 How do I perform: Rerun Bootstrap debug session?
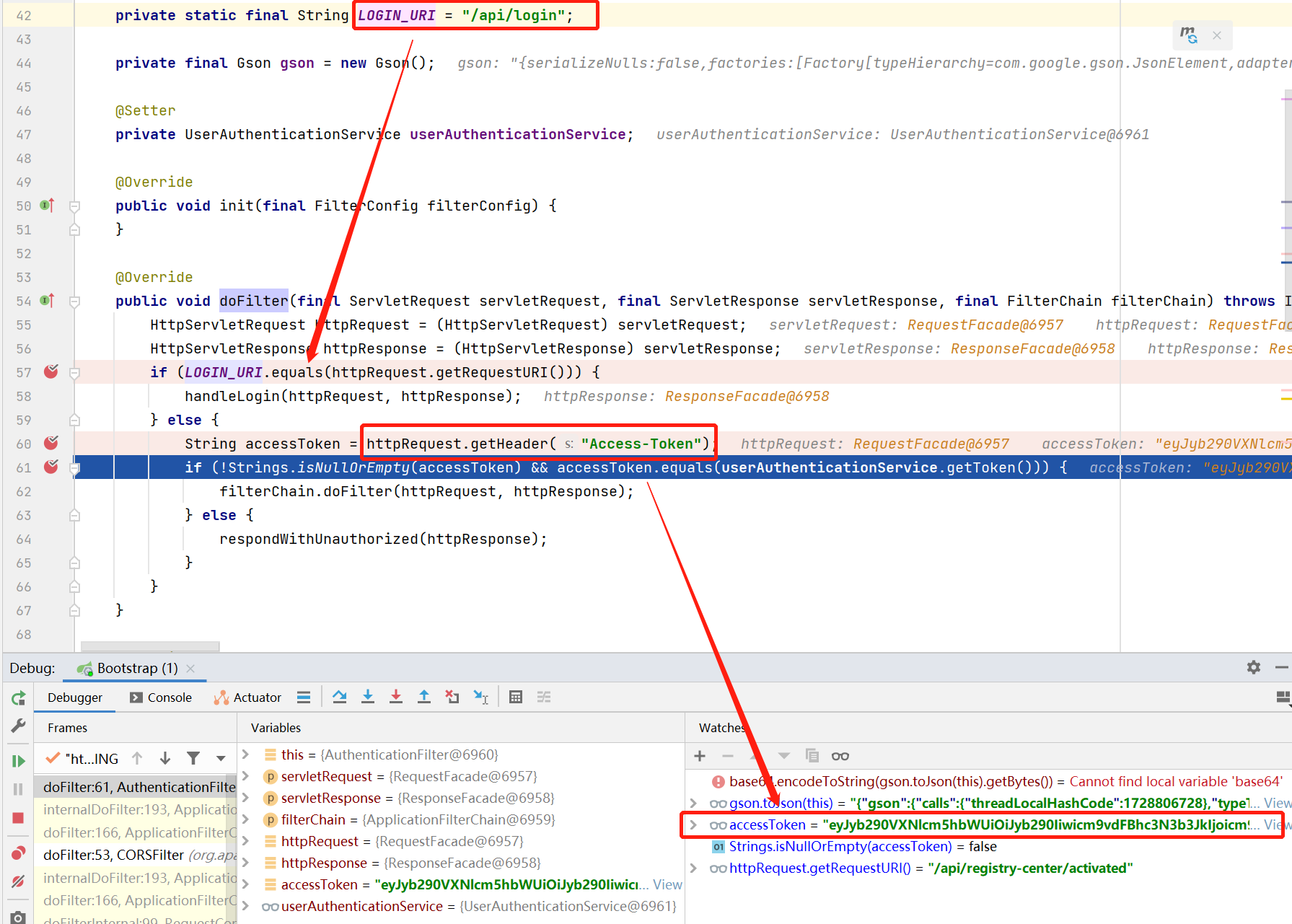(18, 698)
